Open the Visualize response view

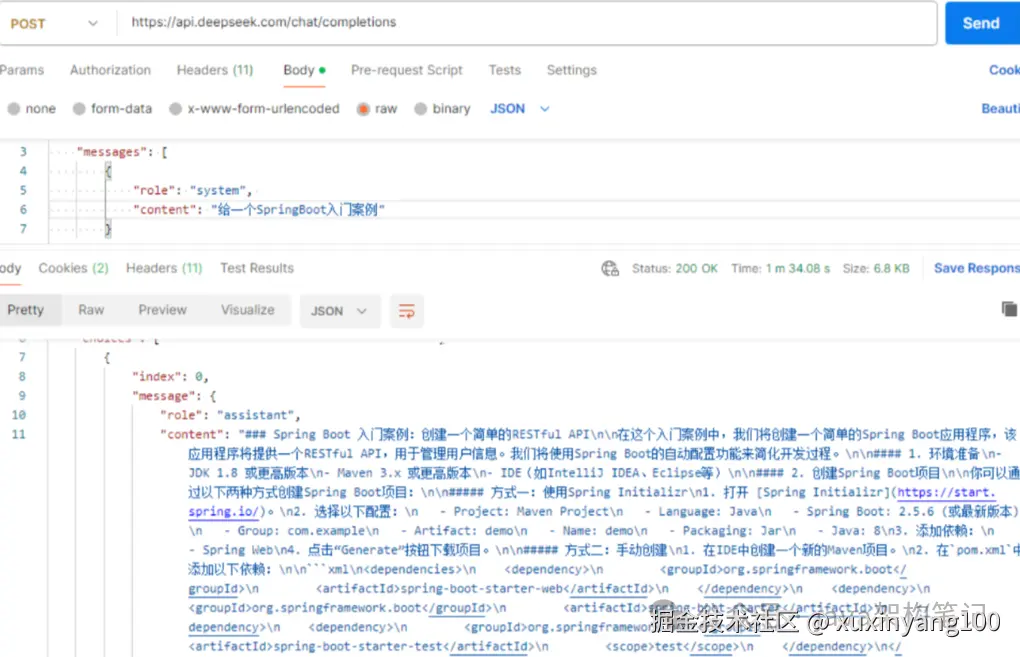pyautogui.click(x=248, y=310)
